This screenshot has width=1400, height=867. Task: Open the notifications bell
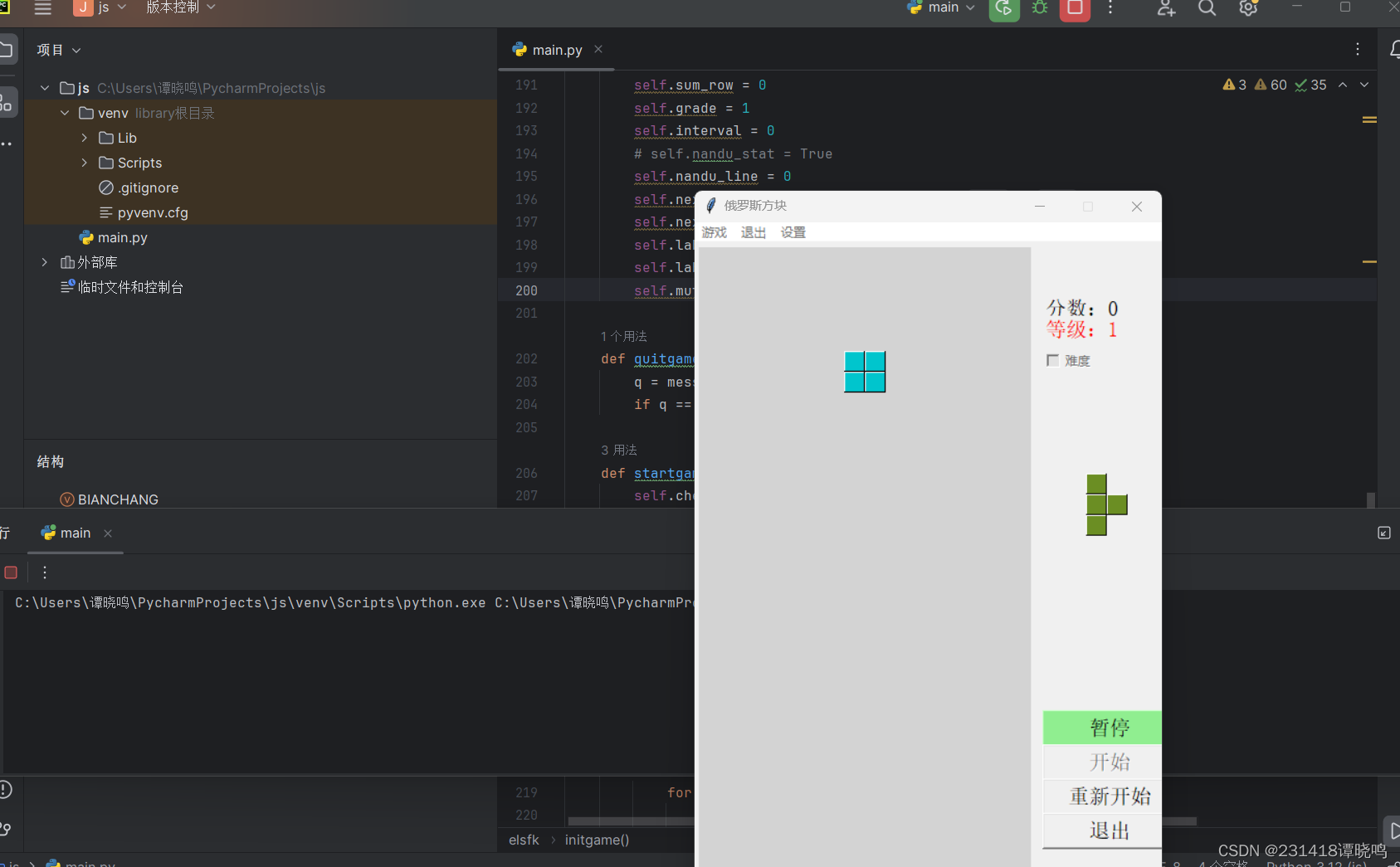click(x=1395, y=50)
